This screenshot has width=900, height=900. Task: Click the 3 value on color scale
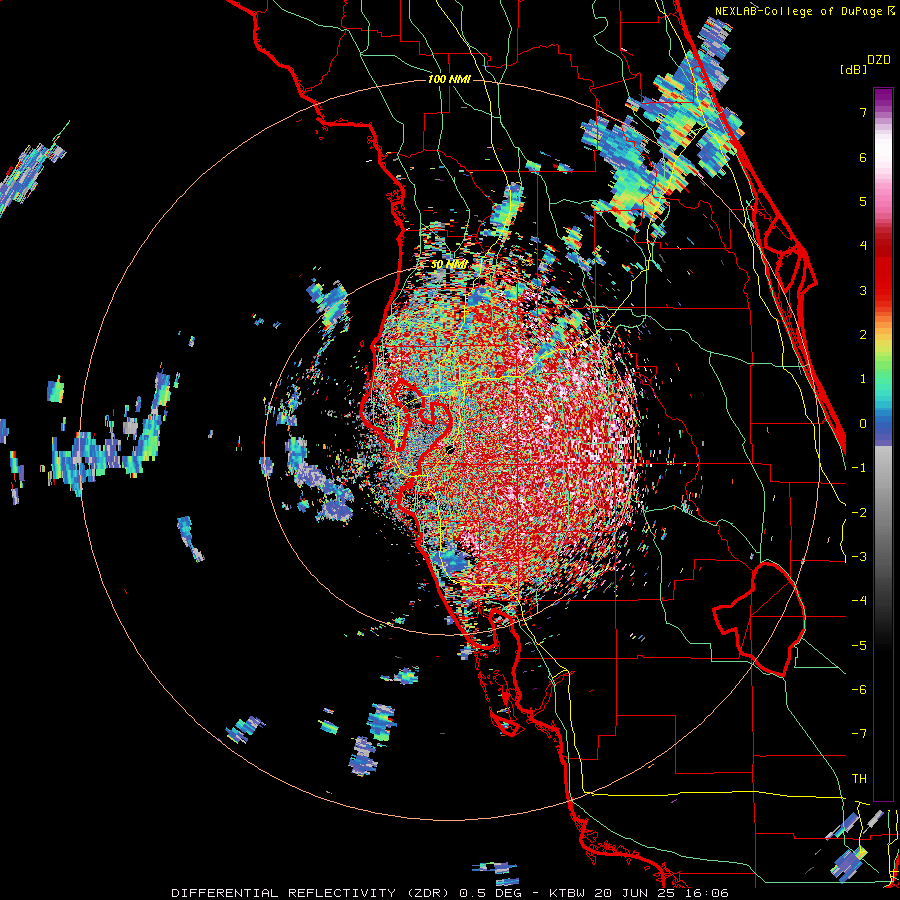point(863,290)
